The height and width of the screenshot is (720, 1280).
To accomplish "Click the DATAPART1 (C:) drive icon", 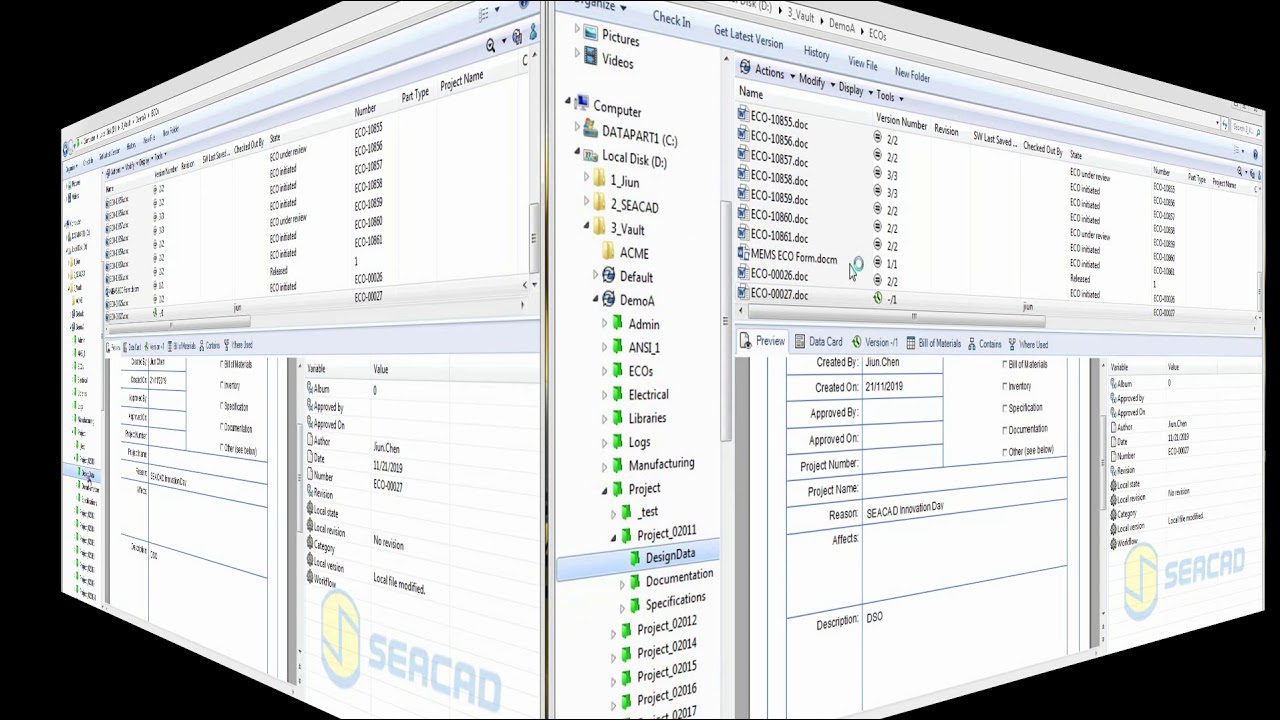I will 590,130.
